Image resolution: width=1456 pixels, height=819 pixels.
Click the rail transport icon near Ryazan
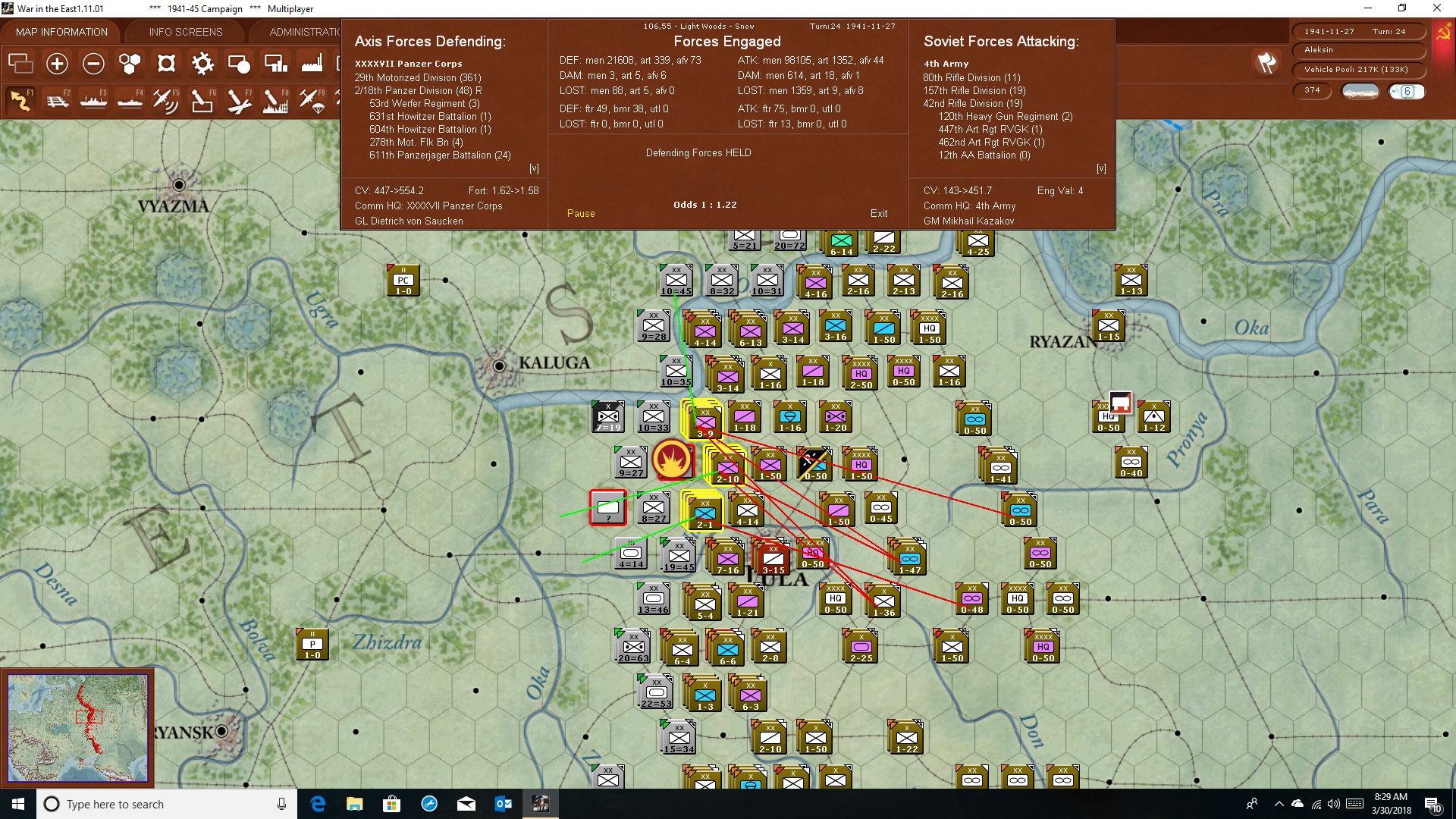pyautogui.click(x=1121, y=402)
